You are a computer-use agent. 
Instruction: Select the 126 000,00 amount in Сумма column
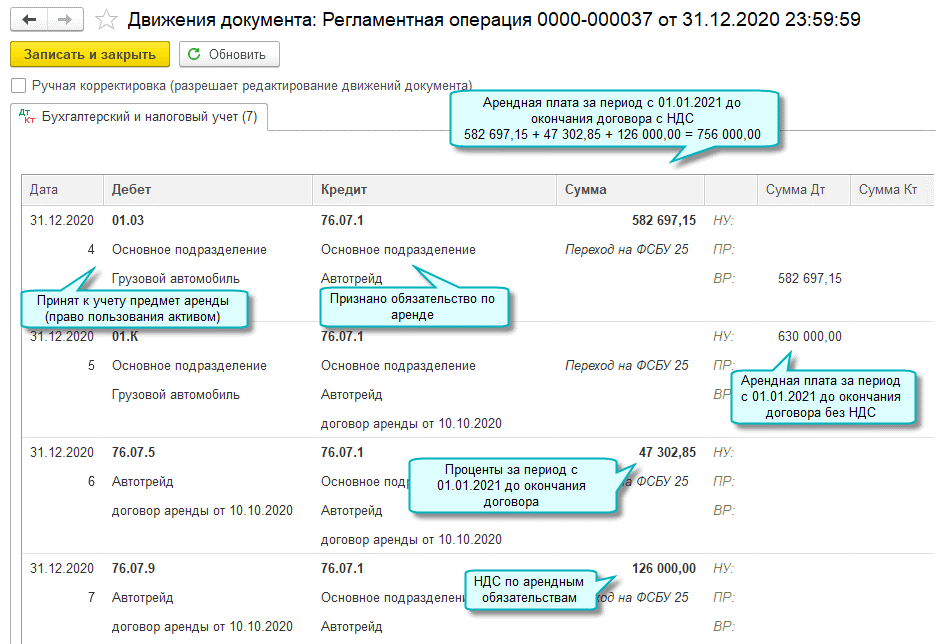[663, 569]
